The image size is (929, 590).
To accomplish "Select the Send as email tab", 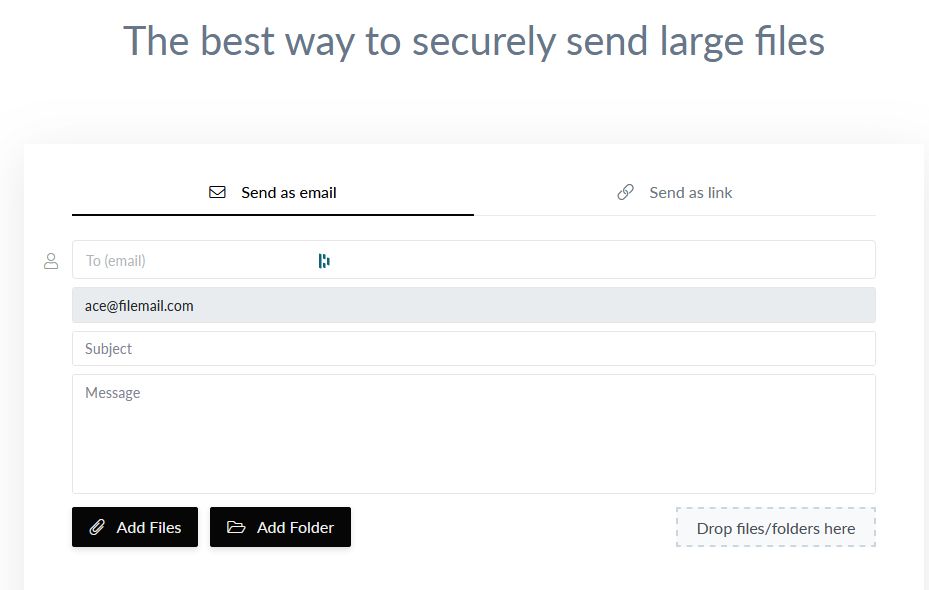I will (x=288, y=192).
